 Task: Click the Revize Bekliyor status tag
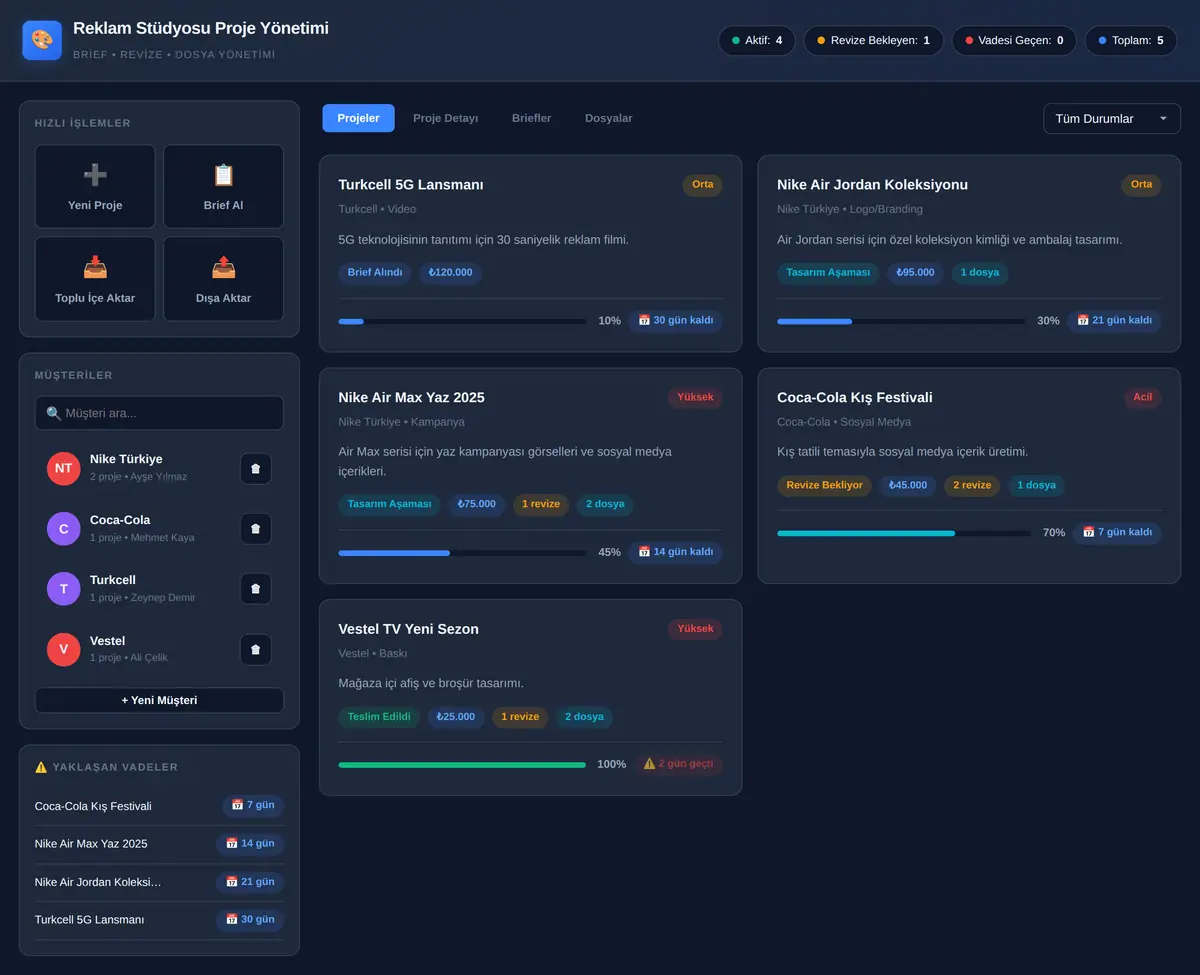point(824,485)
